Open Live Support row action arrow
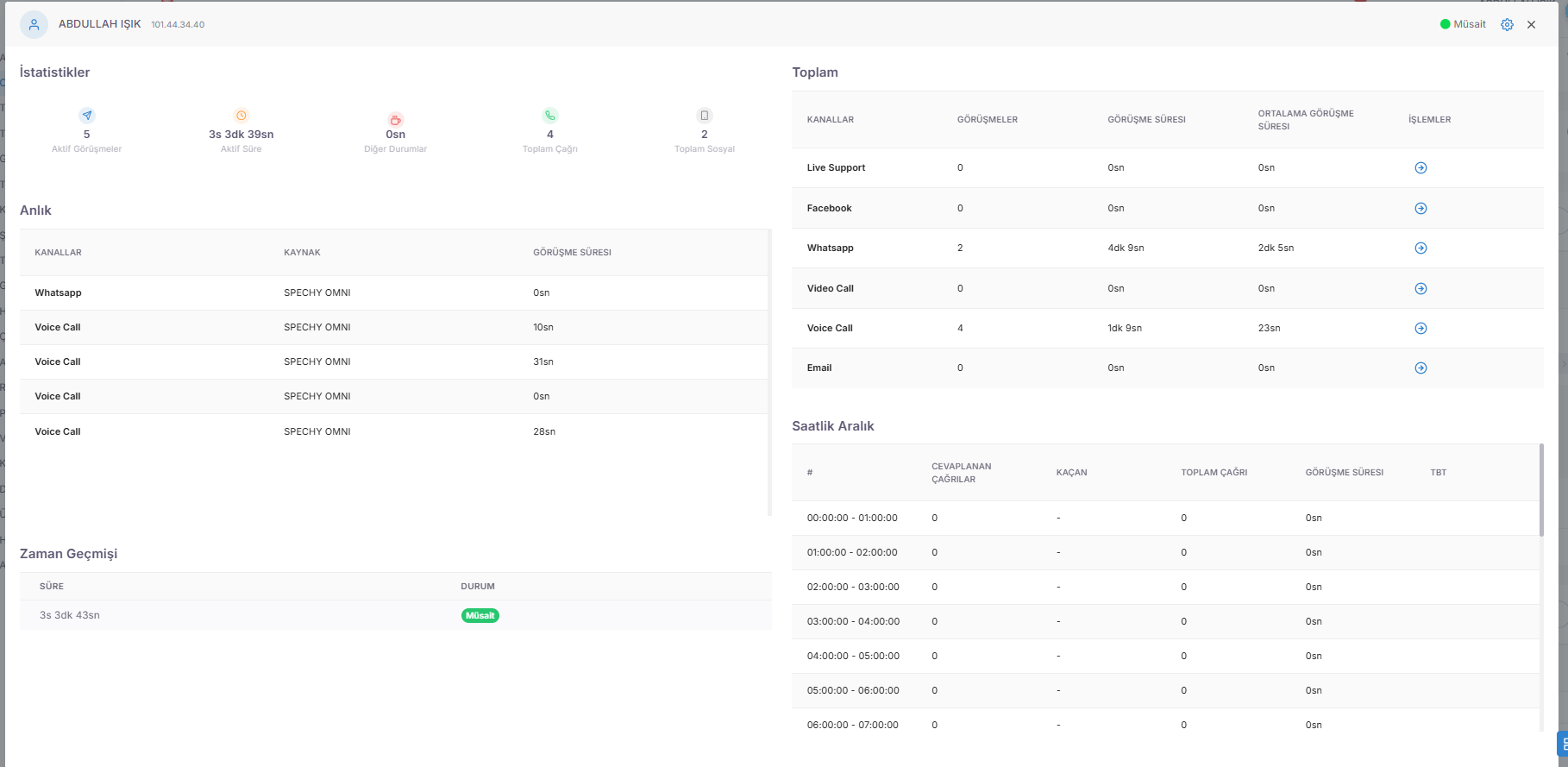 click(x=1421, y=167)
